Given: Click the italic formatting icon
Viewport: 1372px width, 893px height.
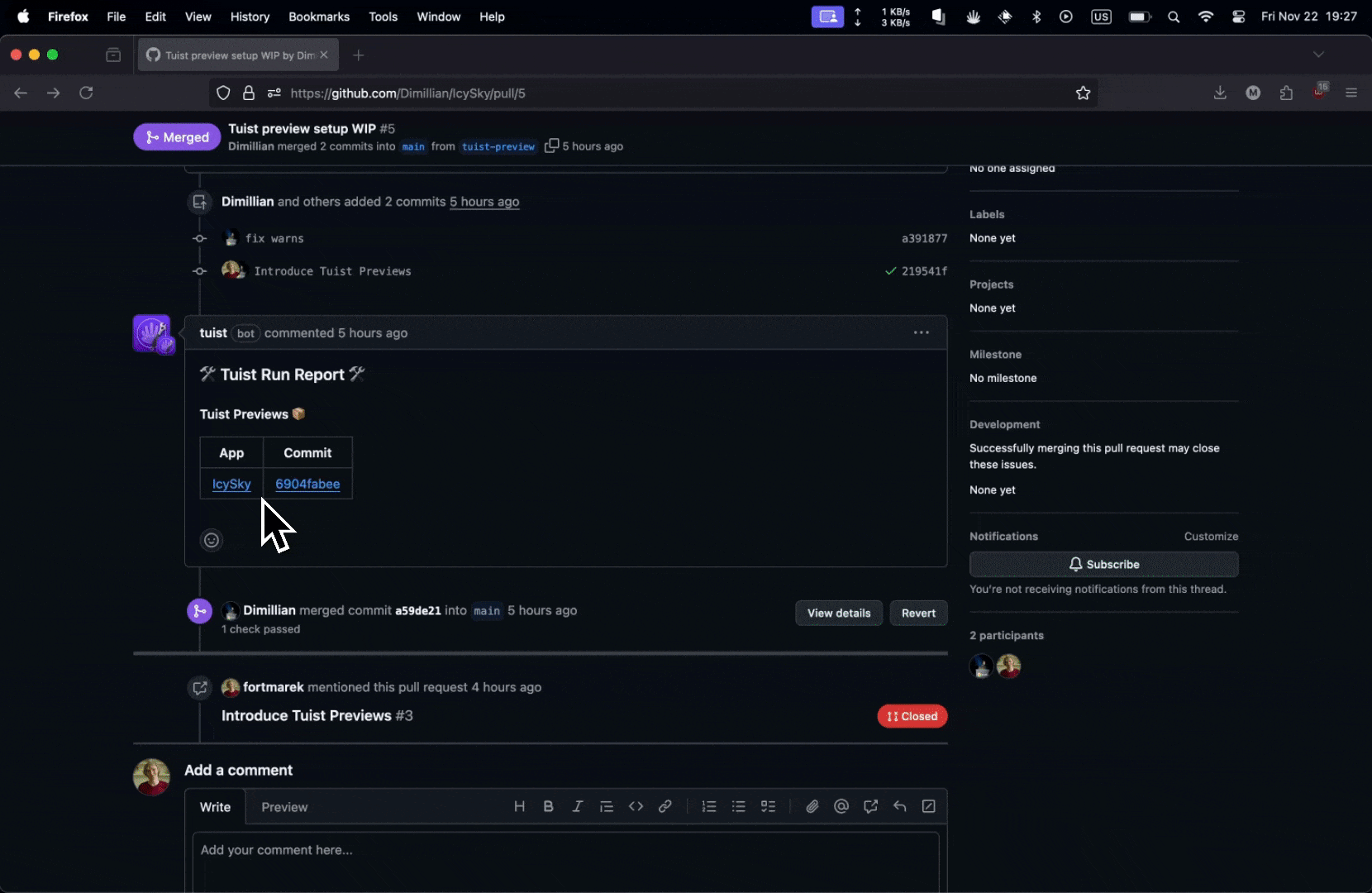Looking at the screenshot, I should click(x=577, y=806).
